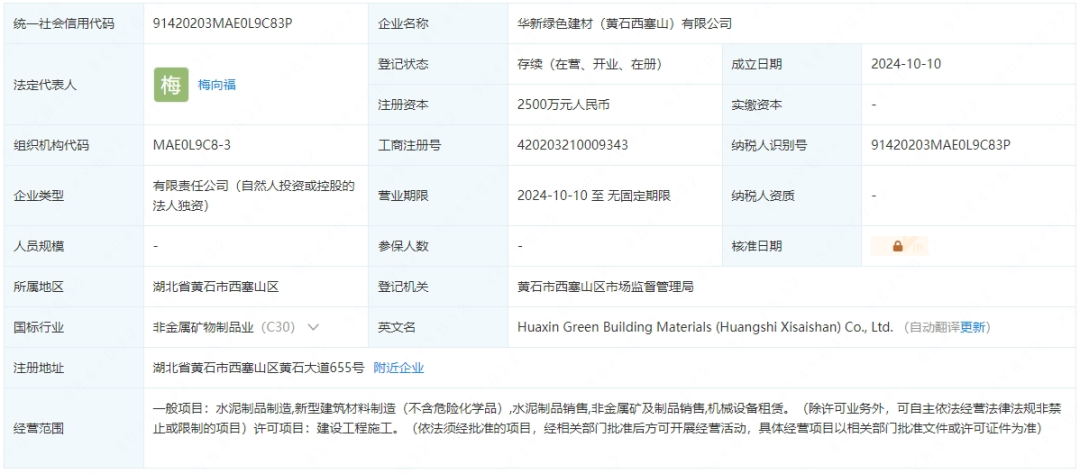Click registration status 存续（在营、开业、在册）
The width and height of the screenshot is (1080, 474).
590,64
